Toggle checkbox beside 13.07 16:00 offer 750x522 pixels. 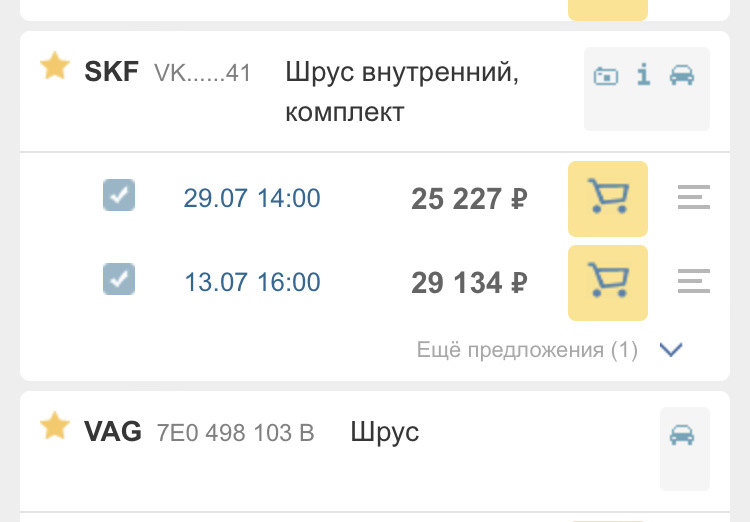pos(119,279)
